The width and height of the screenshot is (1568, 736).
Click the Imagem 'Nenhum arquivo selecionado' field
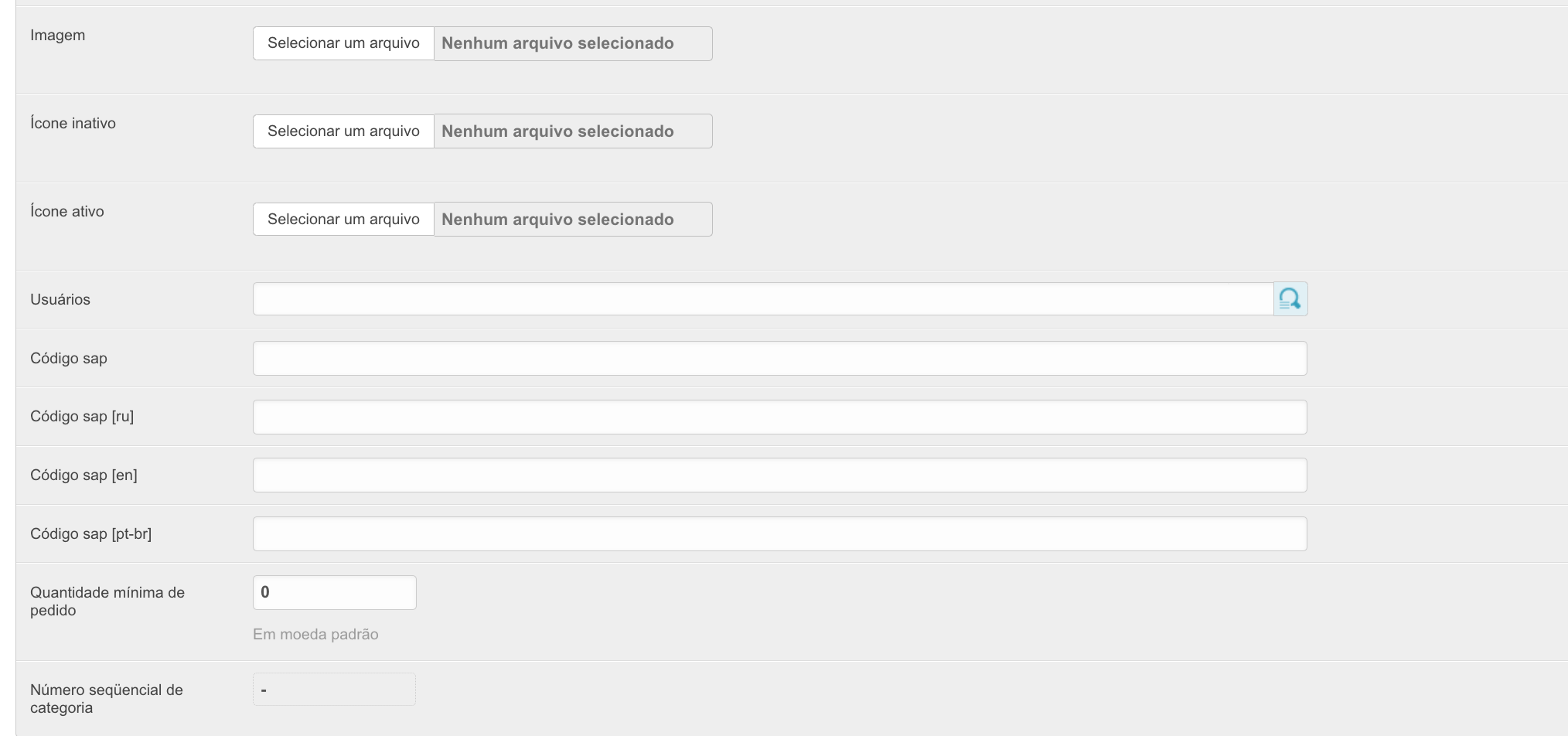click(572, 43)
